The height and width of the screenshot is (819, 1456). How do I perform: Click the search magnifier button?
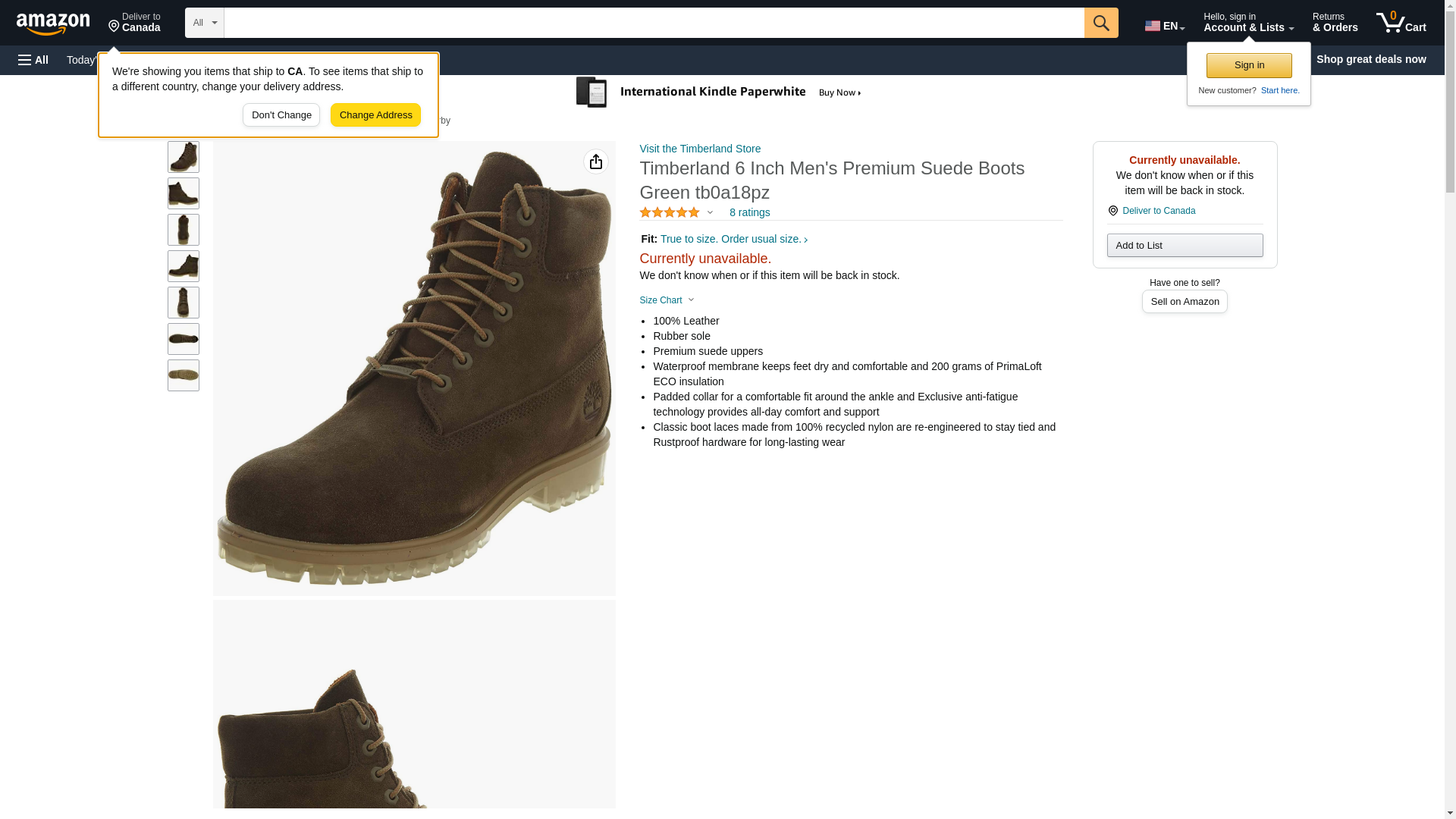[x=1100, y=23]
